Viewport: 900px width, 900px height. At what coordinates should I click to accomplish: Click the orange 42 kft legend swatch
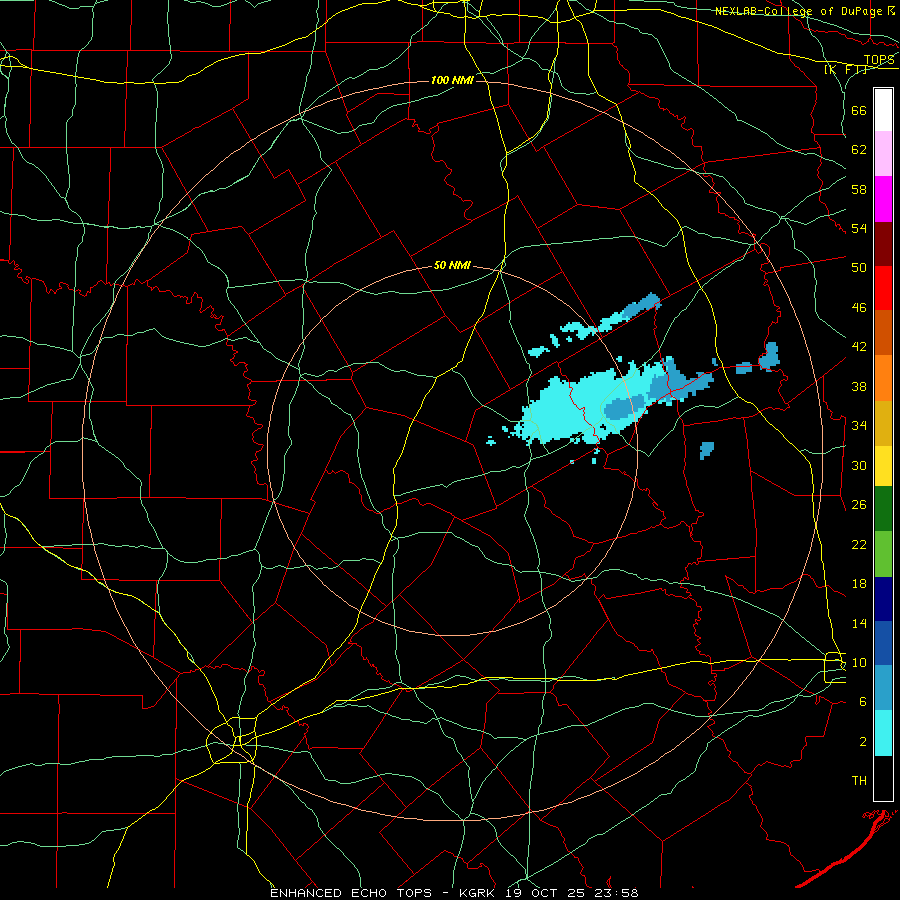[x=883, y=377]
